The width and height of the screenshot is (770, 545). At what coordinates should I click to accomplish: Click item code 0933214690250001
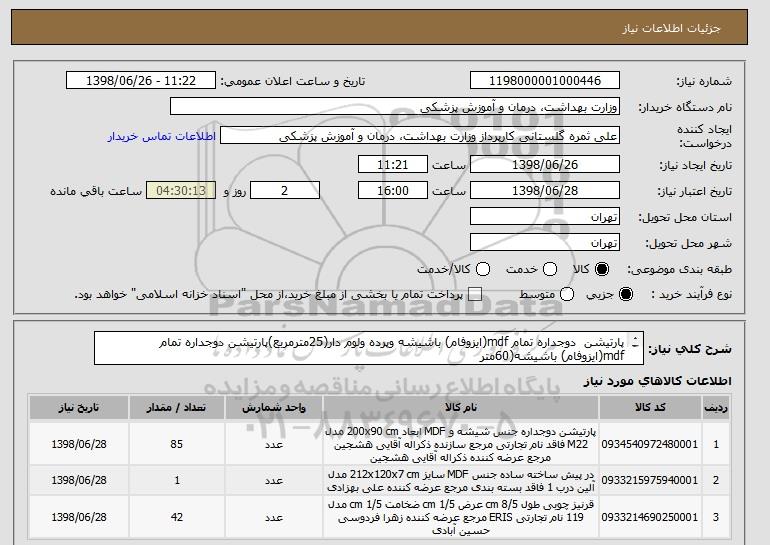(x=650, y=517)
